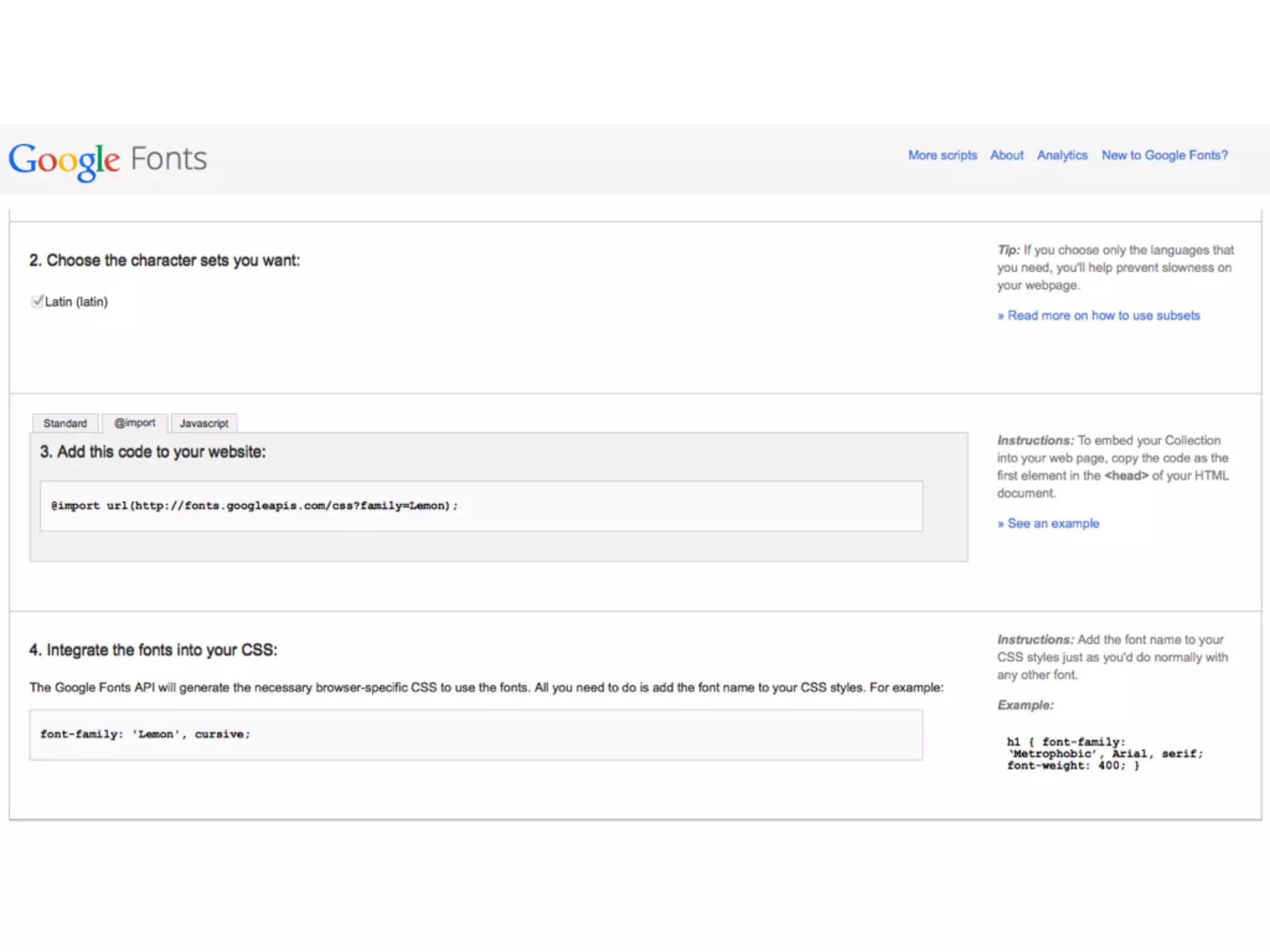Click the Fonts wordmark beside Google logo
1270x952 pixels.
[x=168, y=159]
